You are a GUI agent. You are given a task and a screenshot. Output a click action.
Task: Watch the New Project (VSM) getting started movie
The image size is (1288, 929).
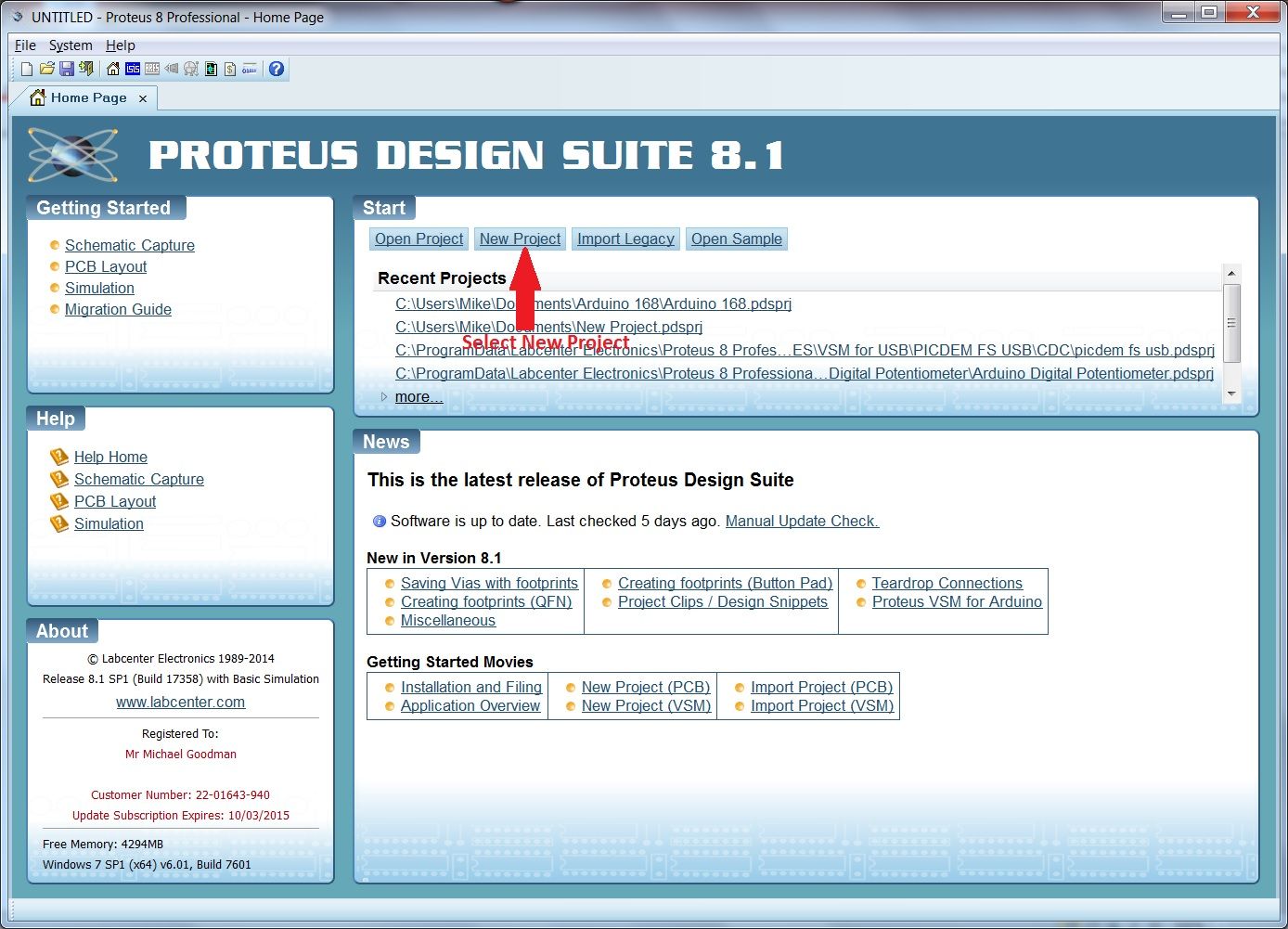point(646,705)
